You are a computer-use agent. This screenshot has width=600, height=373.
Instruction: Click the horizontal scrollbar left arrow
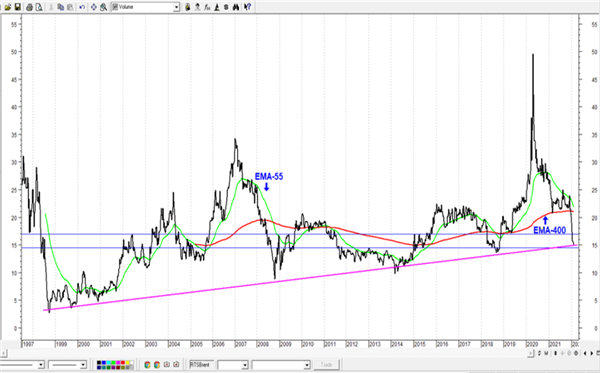[3, 353]
